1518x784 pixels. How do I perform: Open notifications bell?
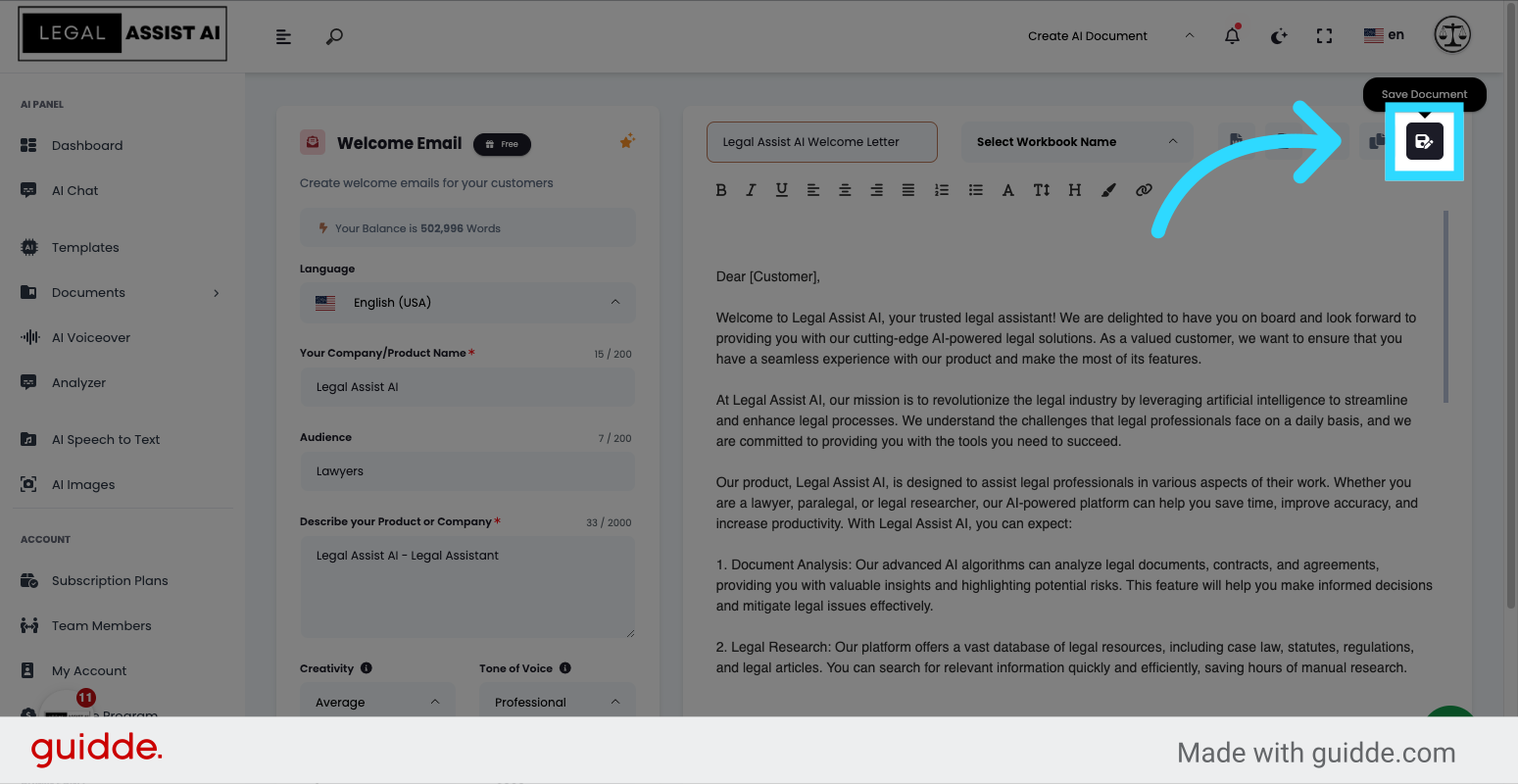click(x=1233, y=35)
